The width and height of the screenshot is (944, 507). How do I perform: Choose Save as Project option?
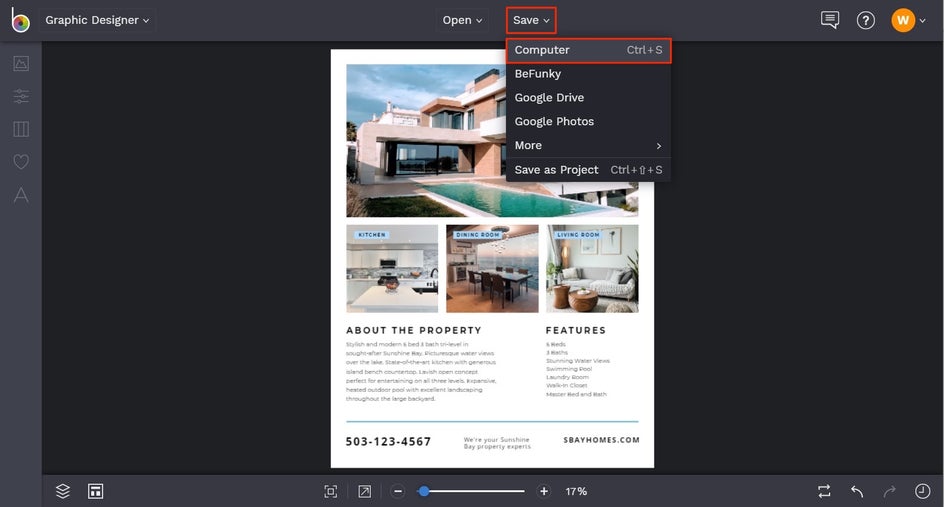tap(588, 170)
